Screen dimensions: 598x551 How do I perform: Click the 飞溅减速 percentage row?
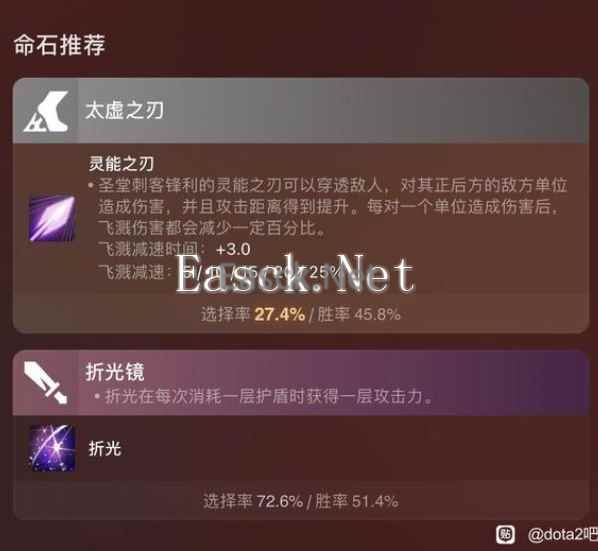(219, 272)
